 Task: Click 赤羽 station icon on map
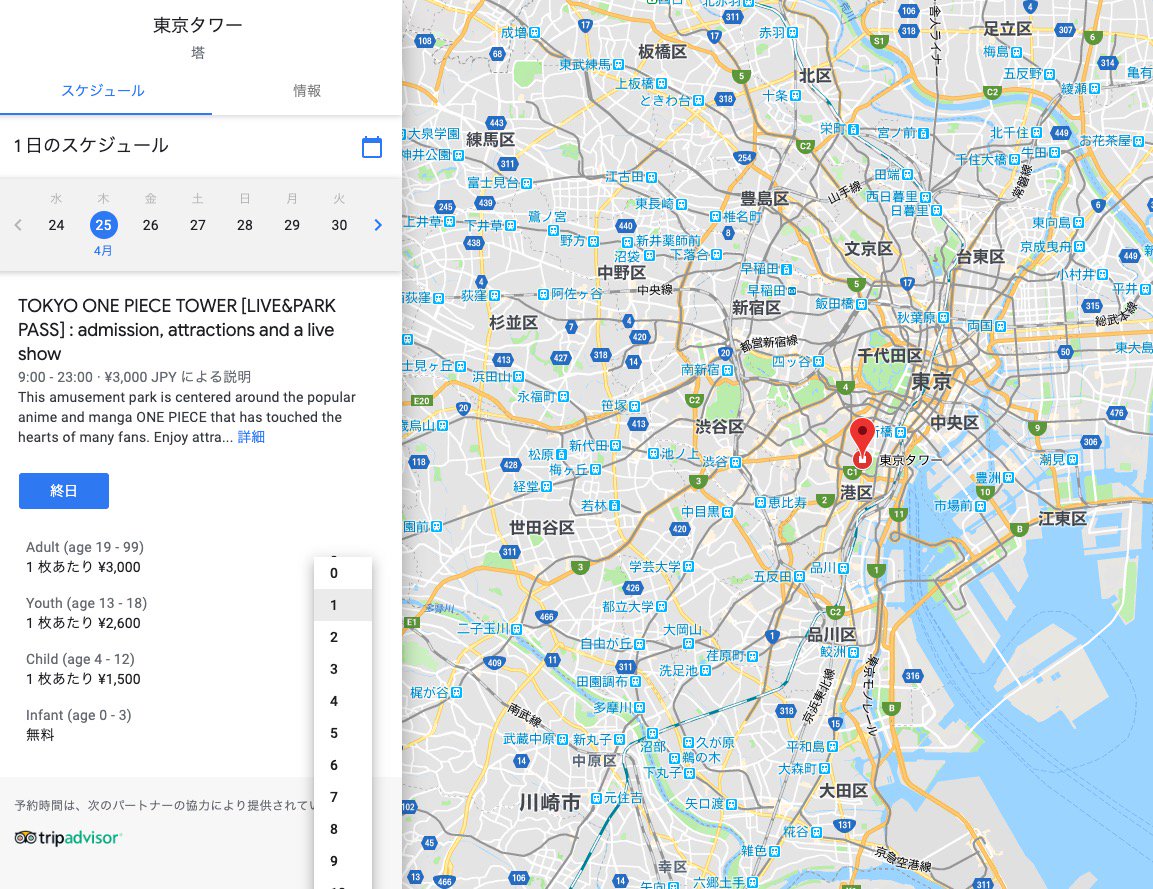792,32
